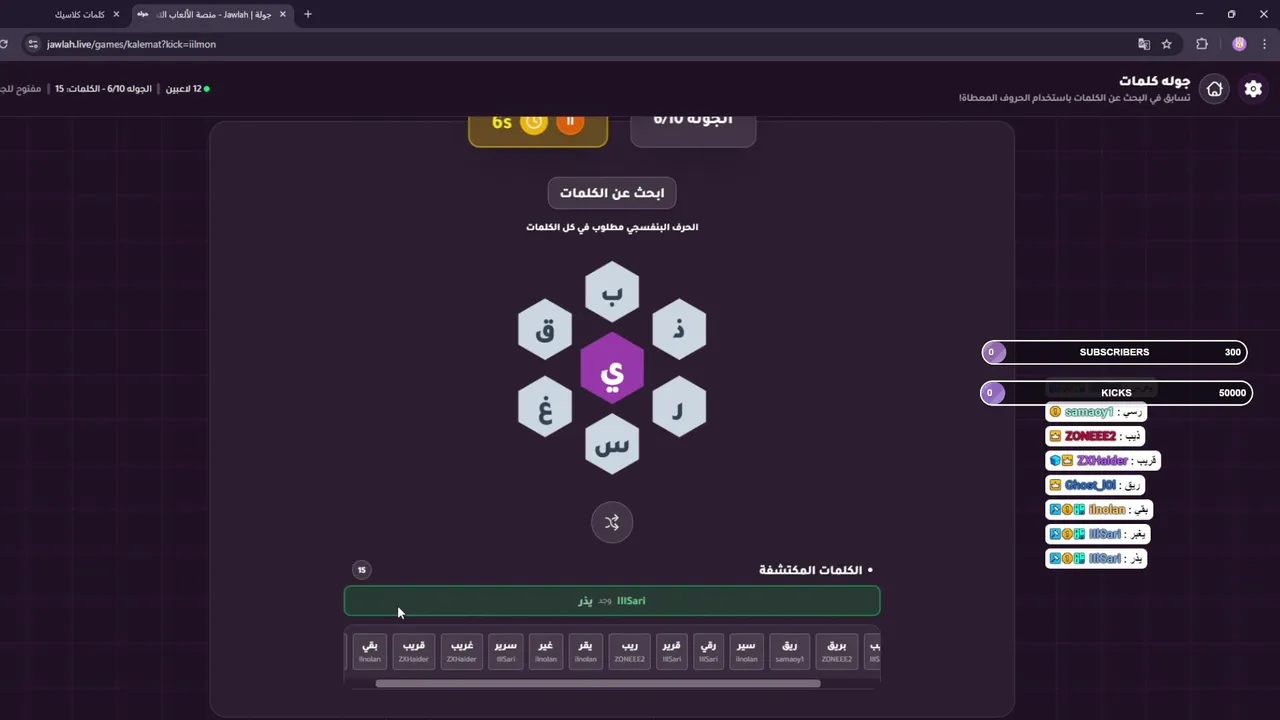Image resolution: width=1280 pixels, height=720 pixels.
Task: Click the shuffle letters button
Action: (x=612, y=522)
